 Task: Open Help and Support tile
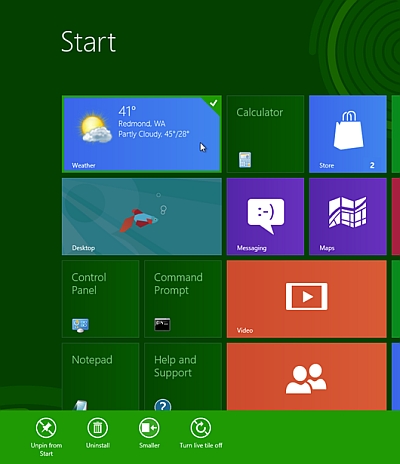183,377
